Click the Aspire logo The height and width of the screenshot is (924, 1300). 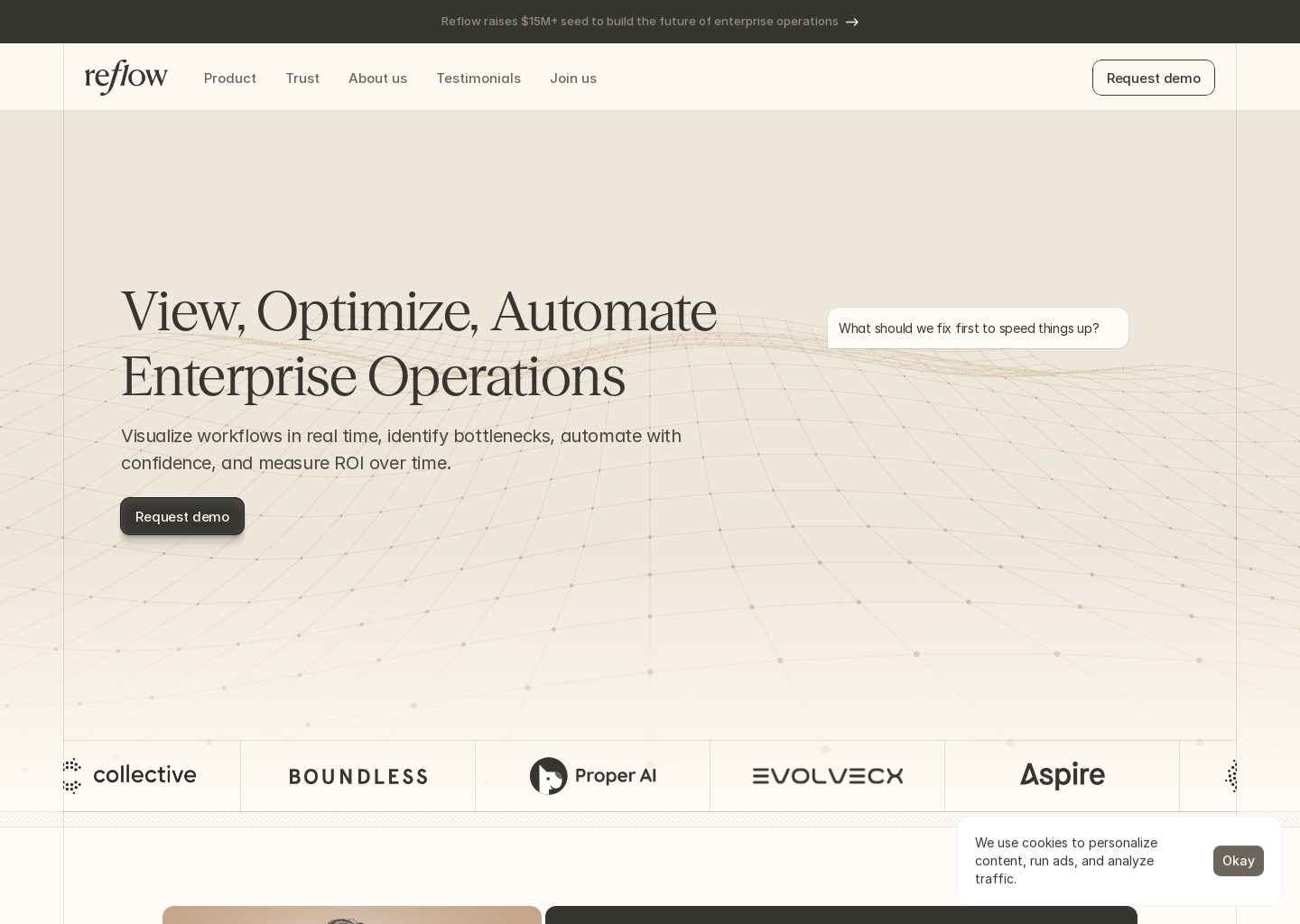click(1063, 776)
